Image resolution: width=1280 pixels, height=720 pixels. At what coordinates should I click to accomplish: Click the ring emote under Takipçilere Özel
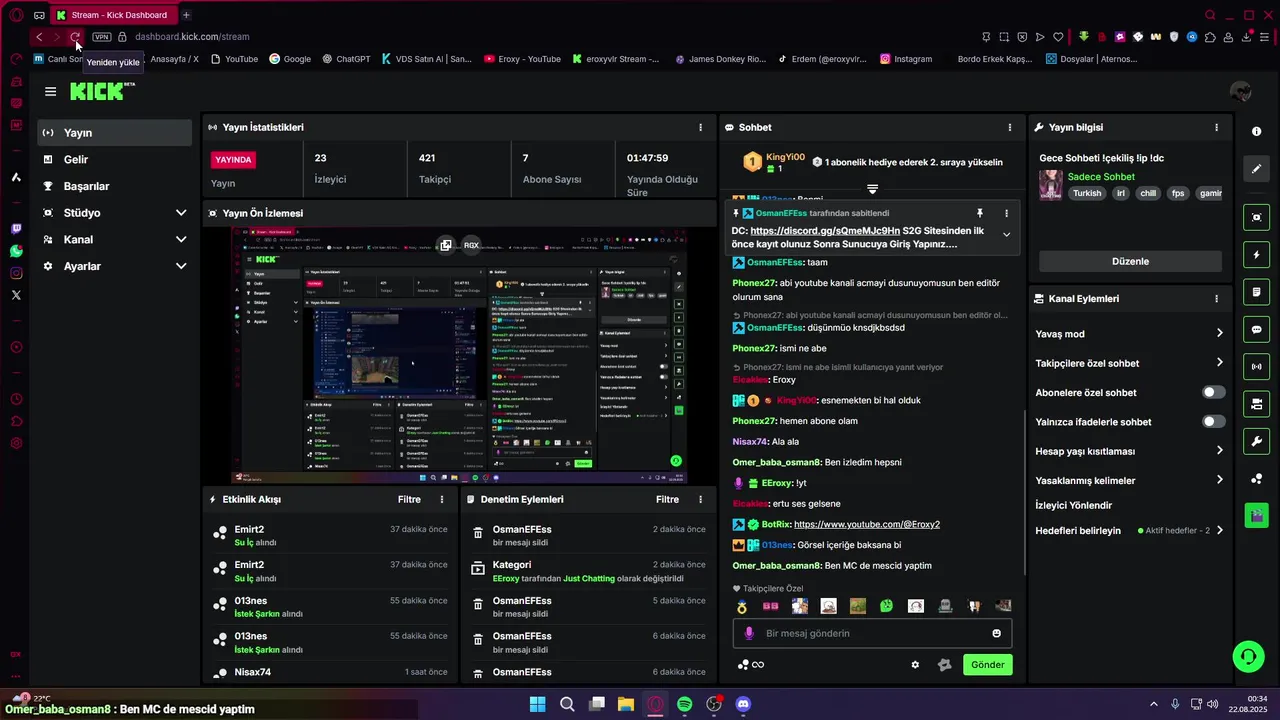(x=742, y=607)
